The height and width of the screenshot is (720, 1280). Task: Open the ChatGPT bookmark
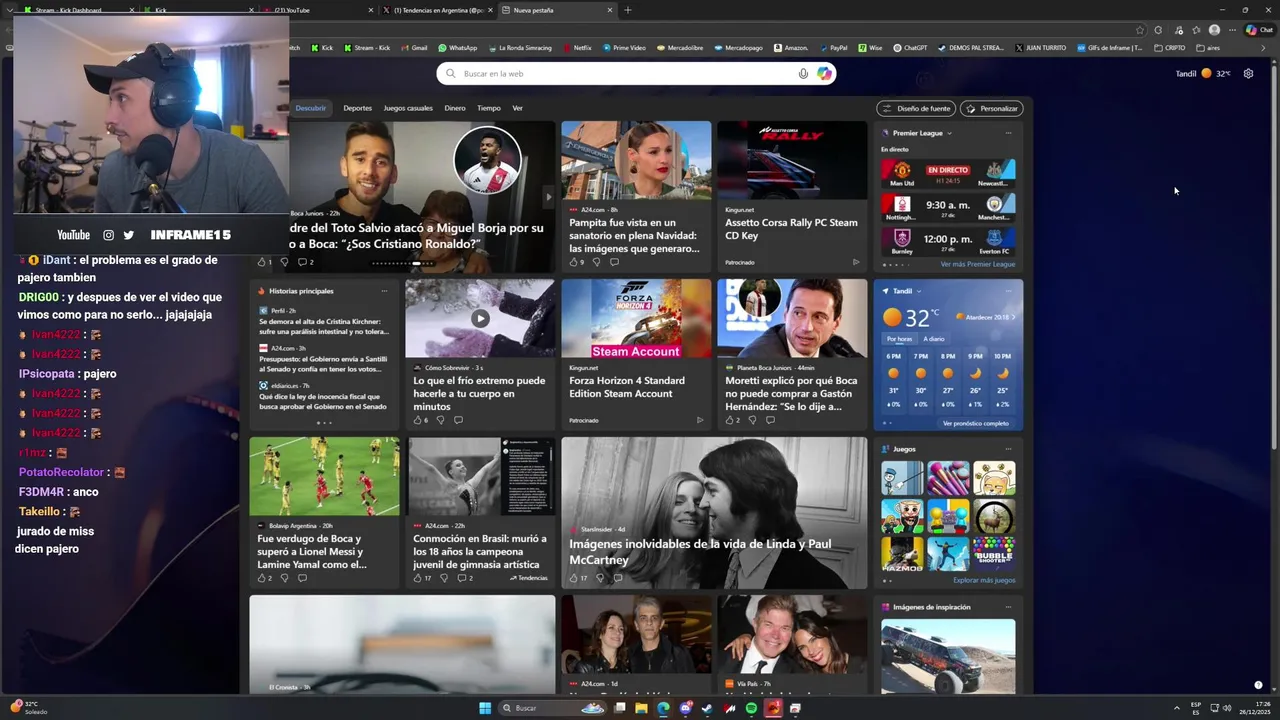(x=910, y=48)
